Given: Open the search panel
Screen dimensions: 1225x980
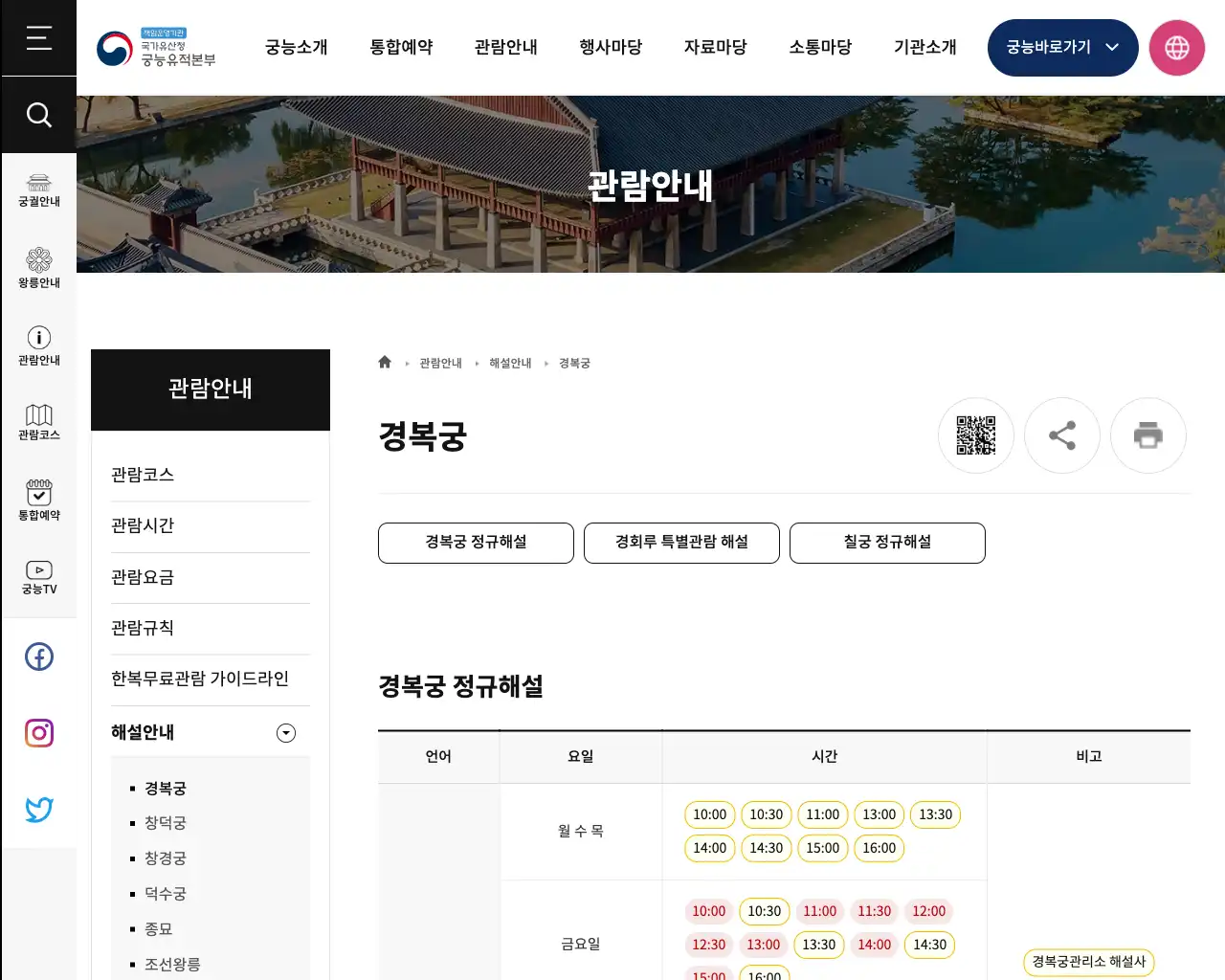Looking at the screenshot, I should click(38, 115).
